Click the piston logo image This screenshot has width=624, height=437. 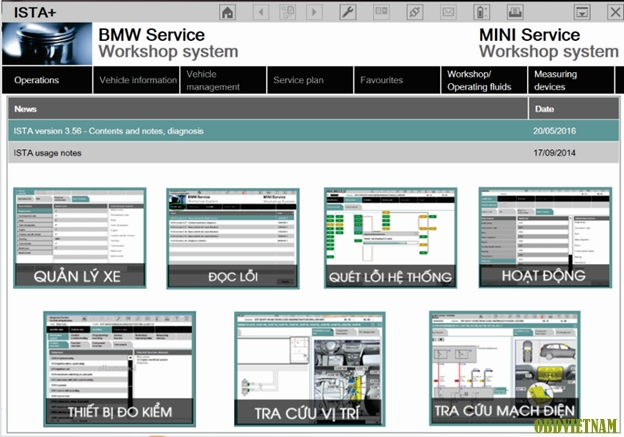tap(47, 44)
